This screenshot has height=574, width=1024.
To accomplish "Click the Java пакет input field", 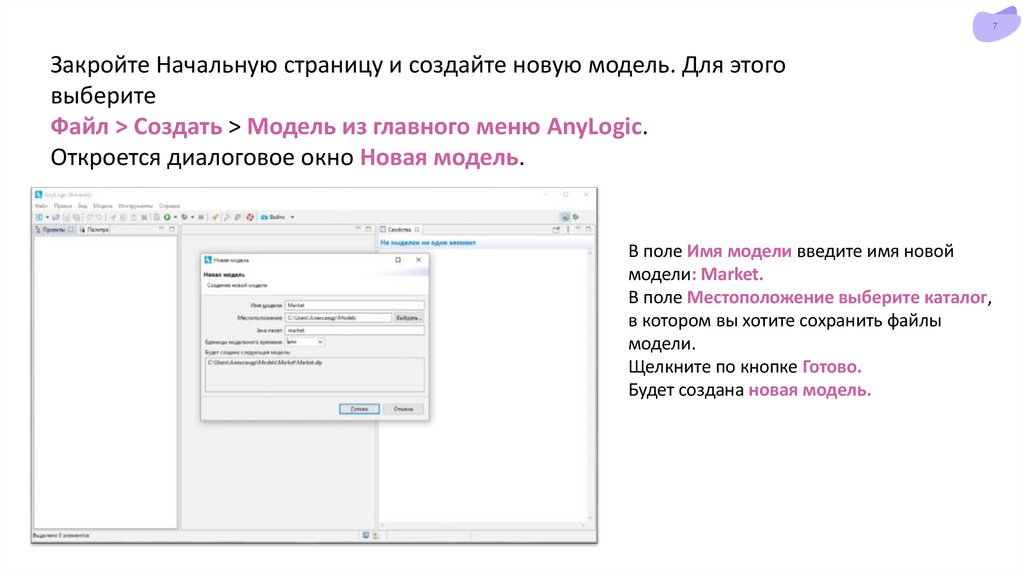I will 355,330.
